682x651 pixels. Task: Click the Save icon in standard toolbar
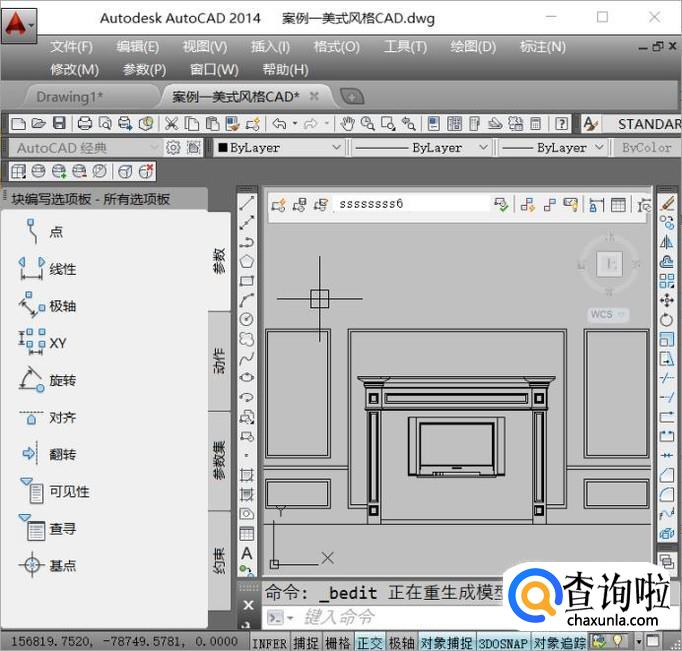point(59,123)
